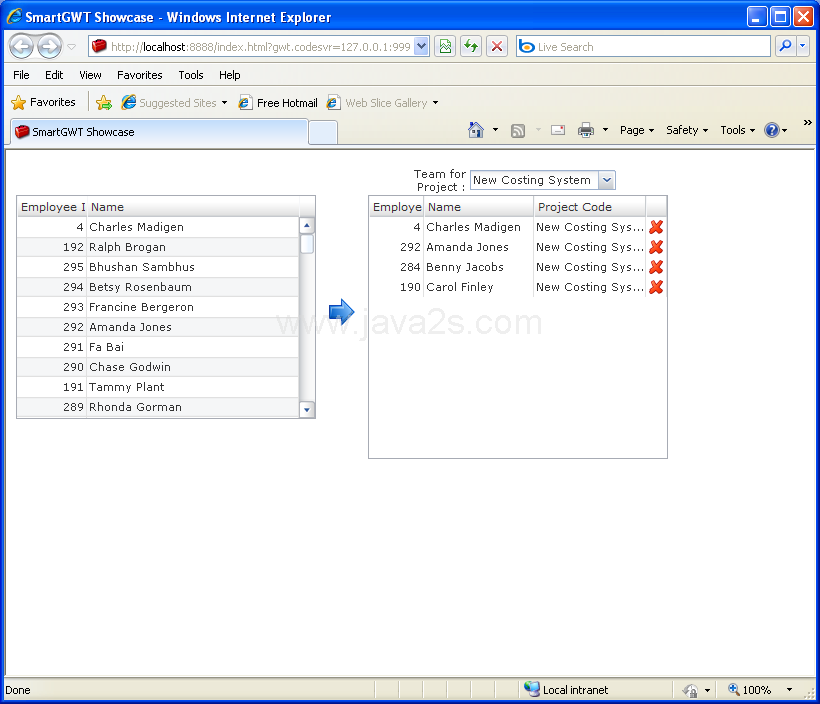The image size is (820, 704).
Task: Remove Amanda Jones from the project team
Action: [x=656, y=247]
